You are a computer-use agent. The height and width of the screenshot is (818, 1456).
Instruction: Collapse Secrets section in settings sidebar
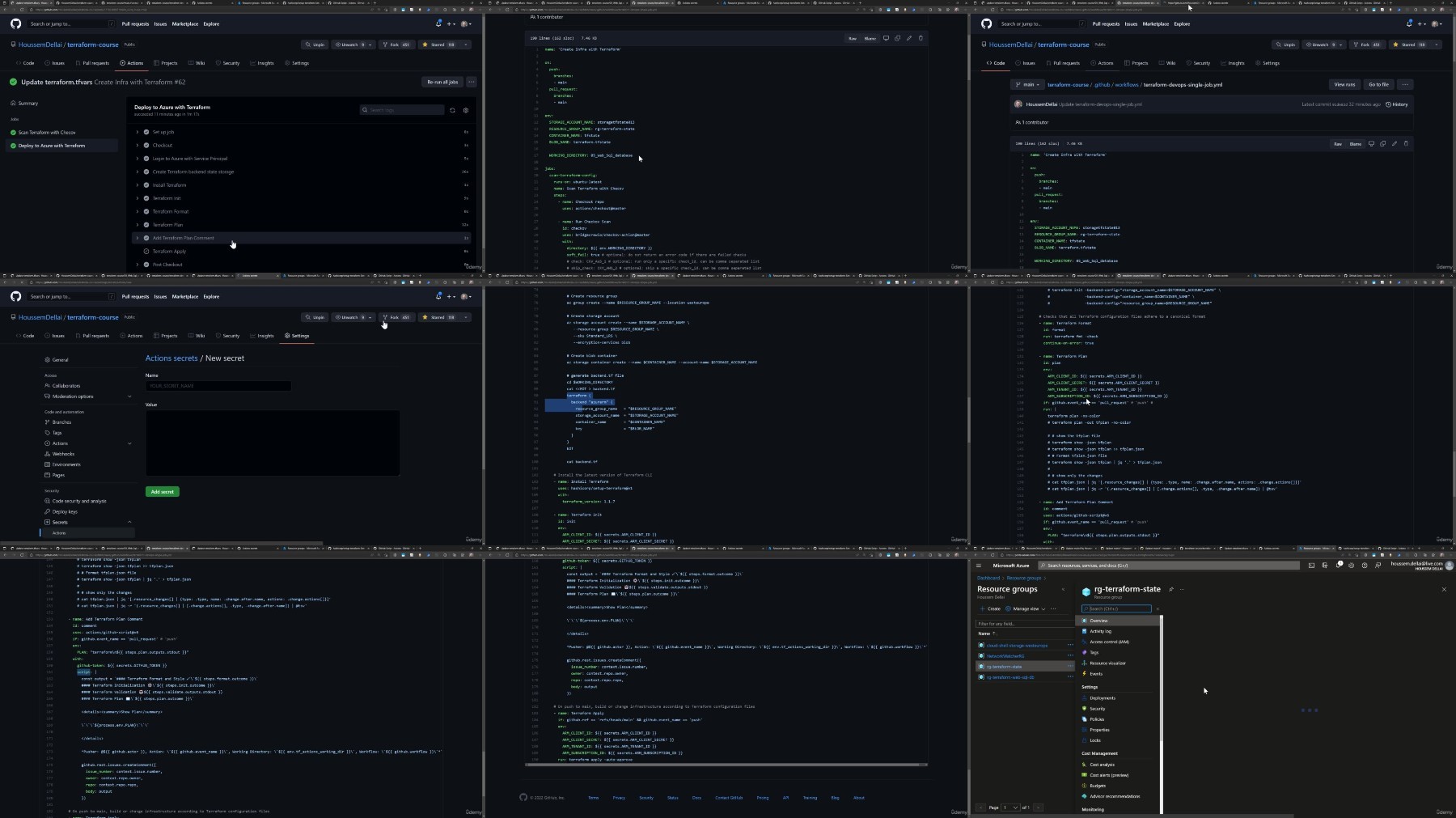pos(129,522)
